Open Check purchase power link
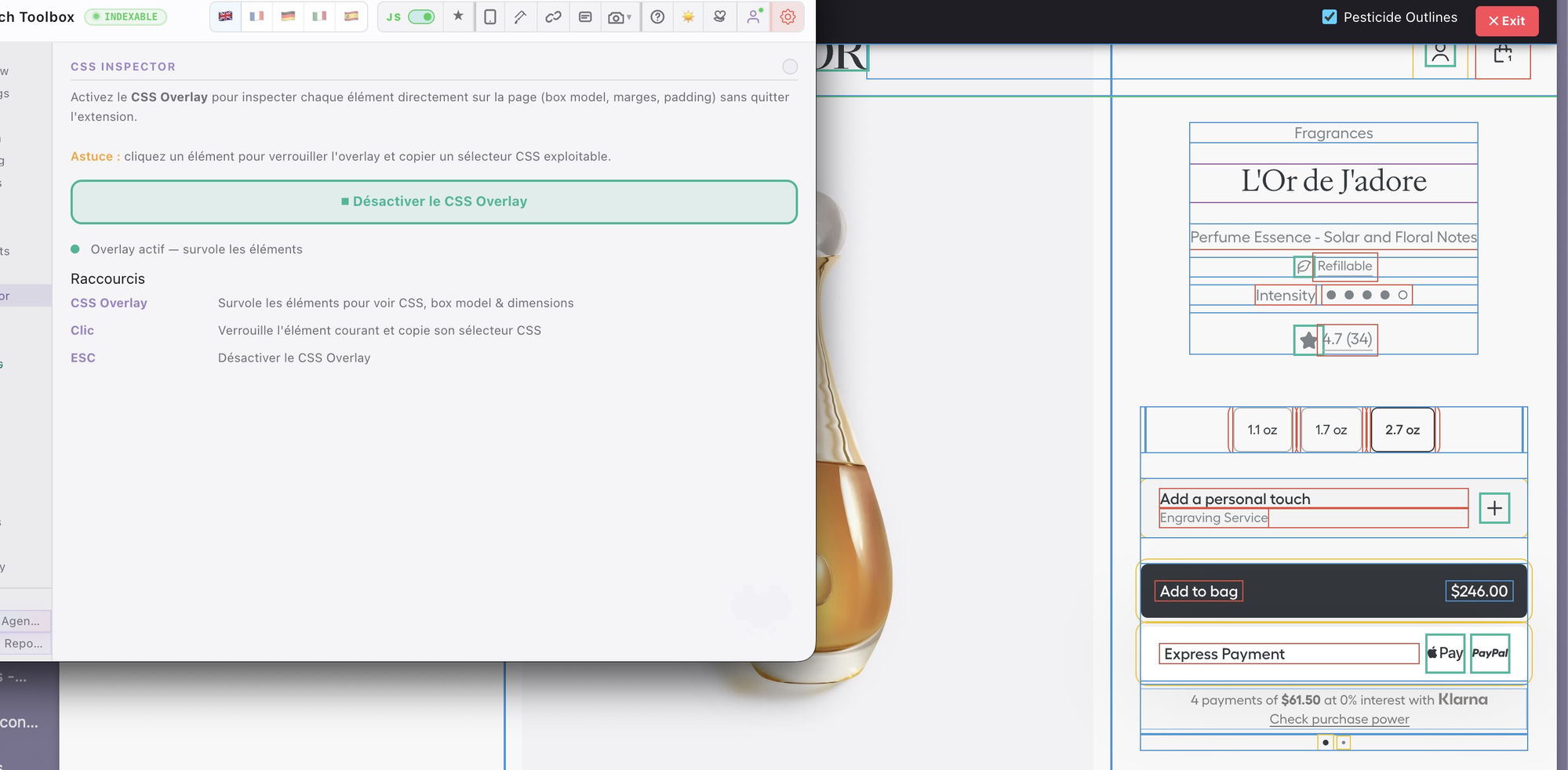 pyautogui.click(x=1339, y=719)
